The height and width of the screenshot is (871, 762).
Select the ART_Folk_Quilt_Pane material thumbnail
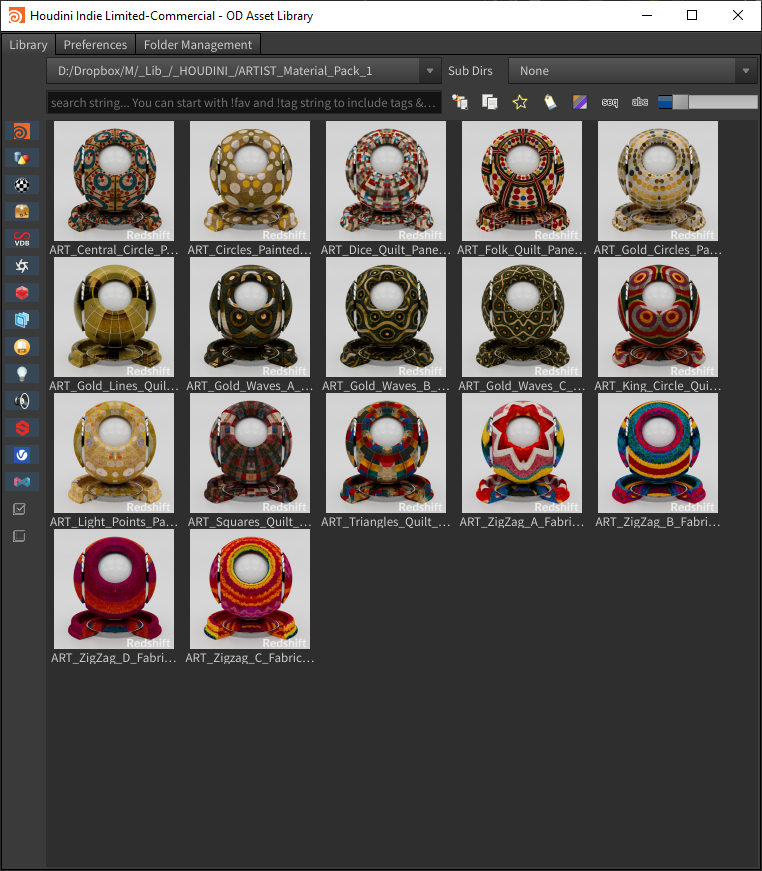(x=522, y=181)
